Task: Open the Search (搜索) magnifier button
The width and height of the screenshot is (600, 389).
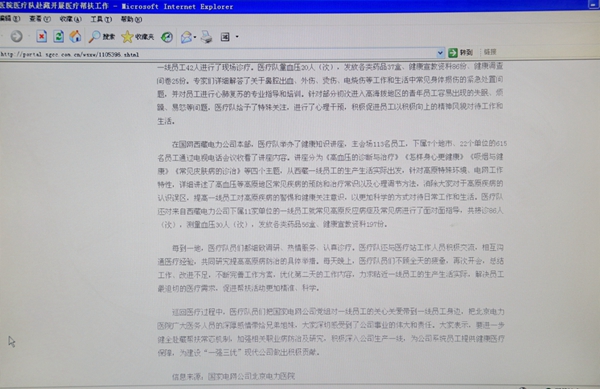Action: click(x=102, y=37)
